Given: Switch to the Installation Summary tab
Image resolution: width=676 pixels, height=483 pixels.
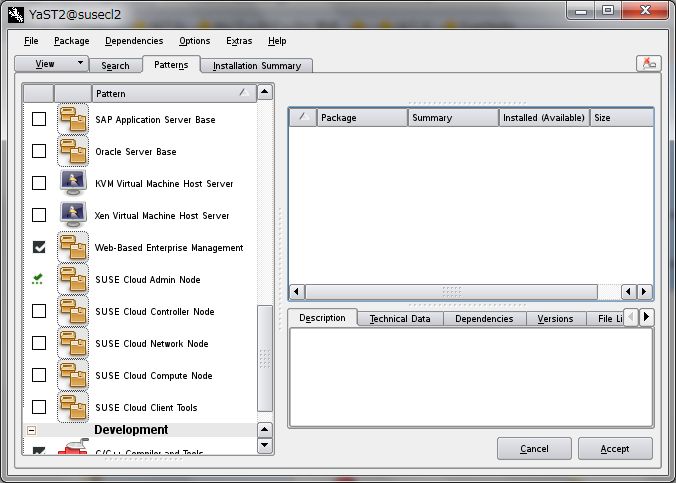Looking at the screenshot, I should click(257, 66).
